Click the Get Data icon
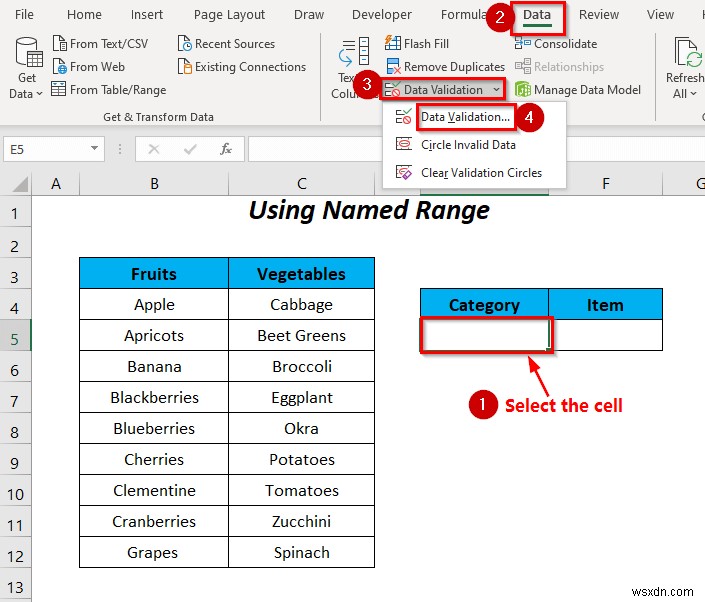 [29, 52]
